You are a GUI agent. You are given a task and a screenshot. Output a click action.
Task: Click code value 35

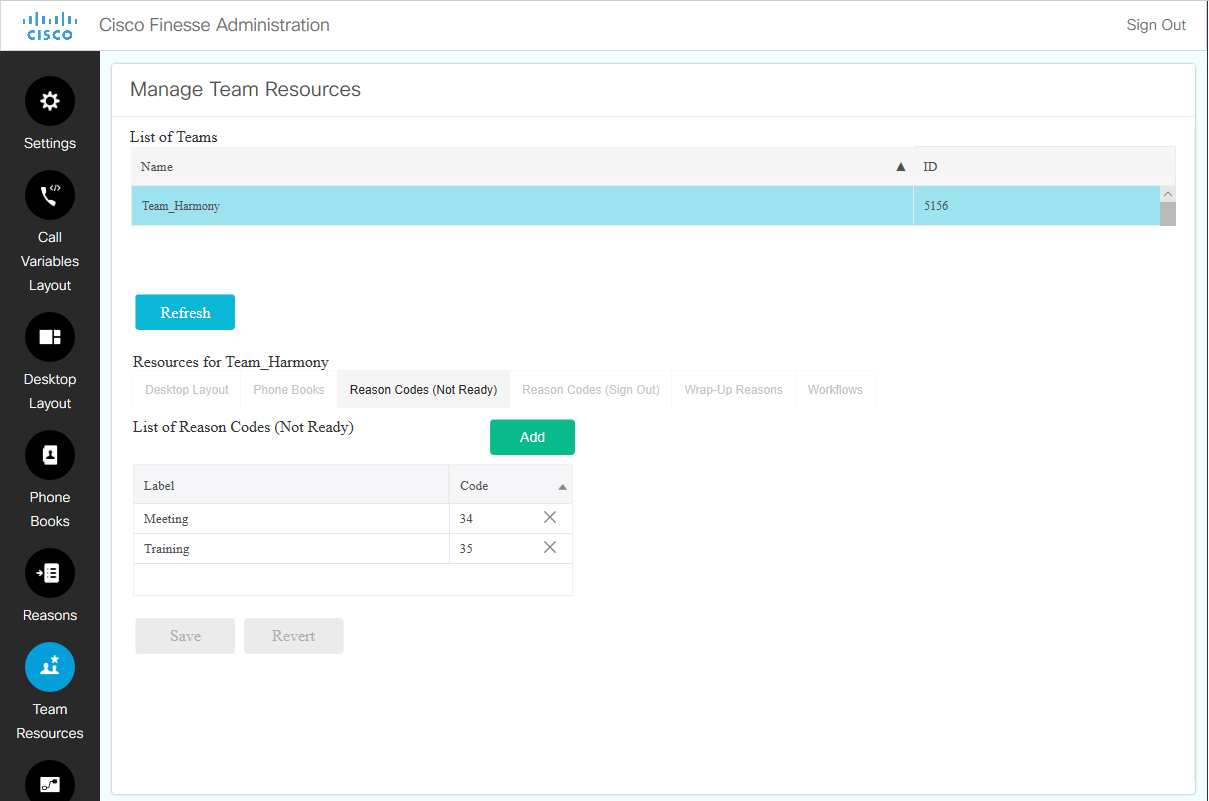point(466,549)
